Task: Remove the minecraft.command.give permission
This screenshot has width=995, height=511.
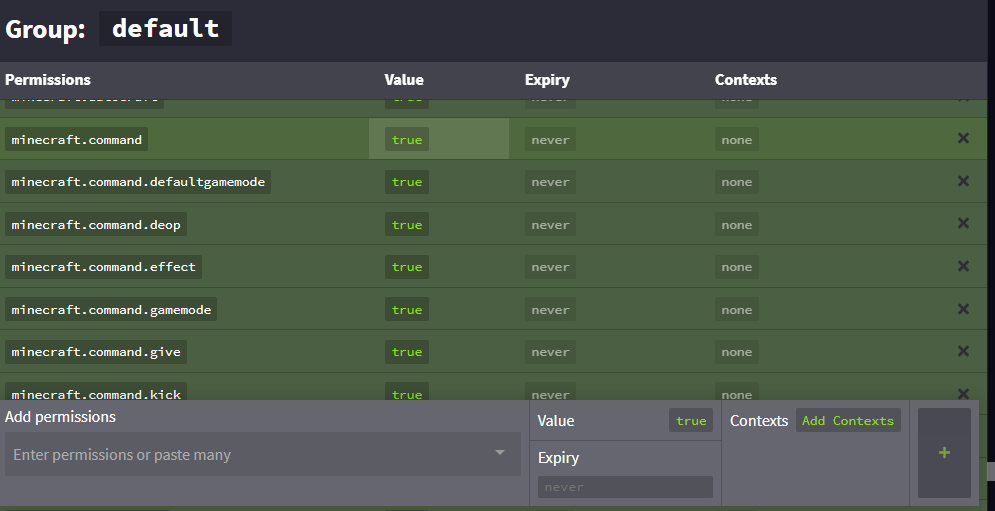Action: (x=963, y=351)
